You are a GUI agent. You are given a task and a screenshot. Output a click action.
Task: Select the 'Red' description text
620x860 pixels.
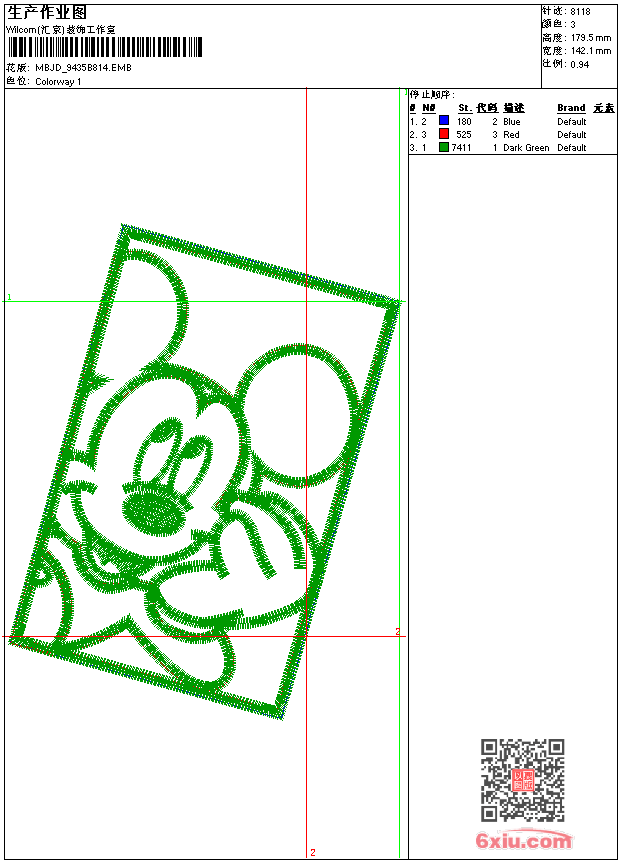[x=511, y=134]
